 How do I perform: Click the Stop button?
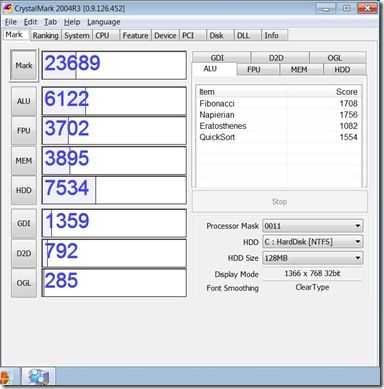coord(280,202)
